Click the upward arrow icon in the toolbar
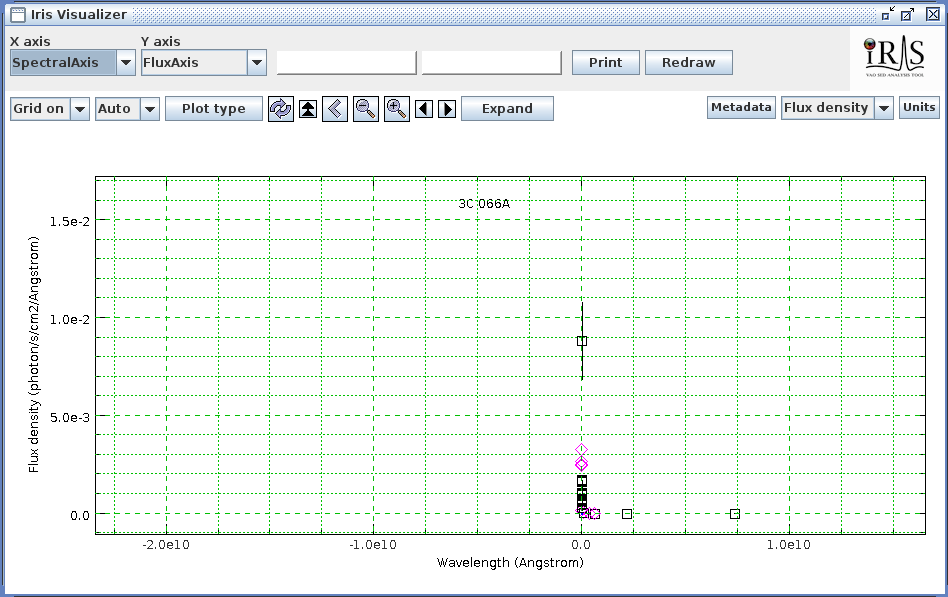This screenshot has height=597, width=948. [x=308, y=109]
